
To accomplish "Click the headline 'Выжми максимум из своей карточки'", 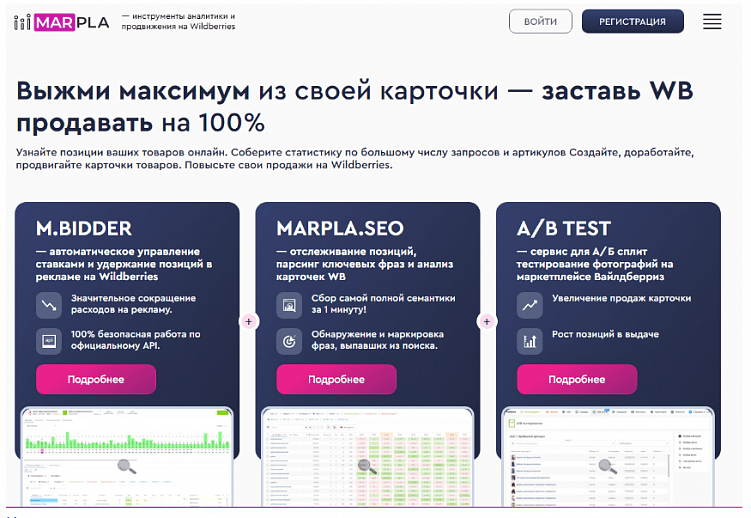I will click(257, 90).
